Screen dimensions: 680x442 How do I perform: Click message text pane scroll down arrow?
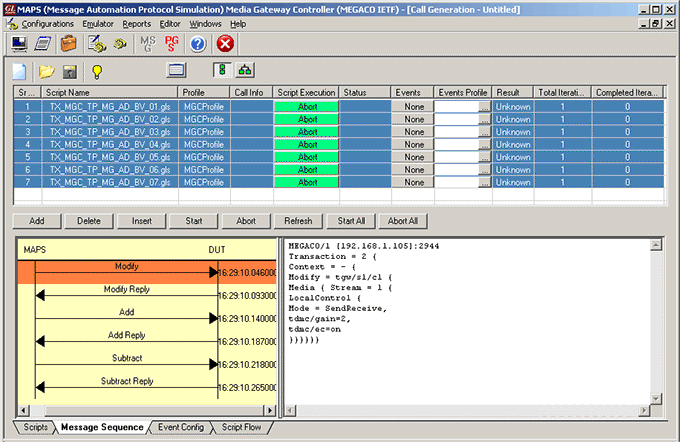[x=656, y=398]
